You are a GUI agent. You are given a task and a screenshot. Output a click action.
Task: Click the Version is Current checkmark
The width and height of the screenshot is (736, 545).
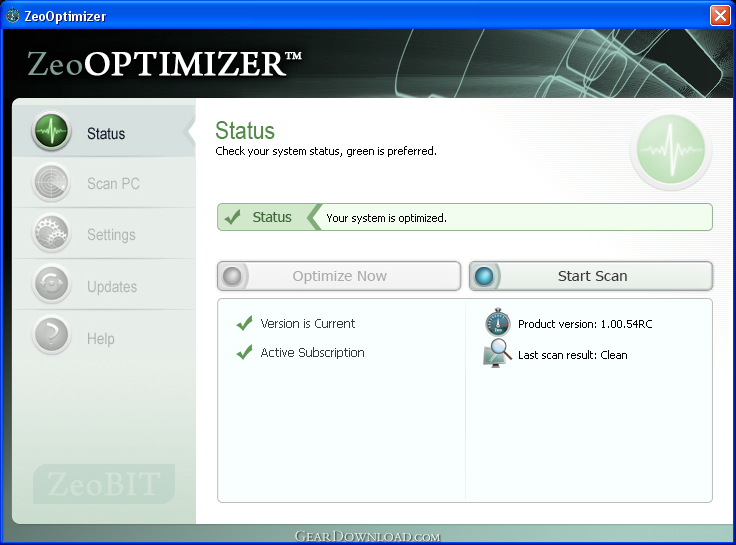(245, 323)
